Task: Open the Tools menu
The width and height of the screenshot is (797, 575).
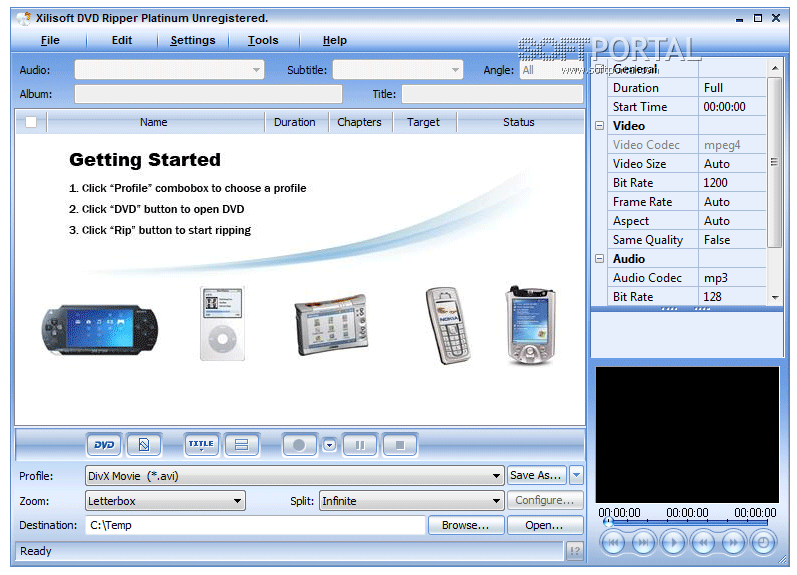Action: [263, 40]
